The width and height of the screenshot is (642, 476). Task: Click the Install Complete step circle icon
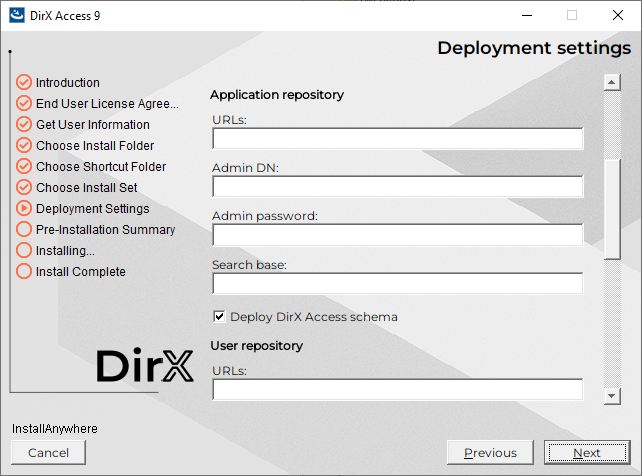pyautogui.click(x=24, y=272)
